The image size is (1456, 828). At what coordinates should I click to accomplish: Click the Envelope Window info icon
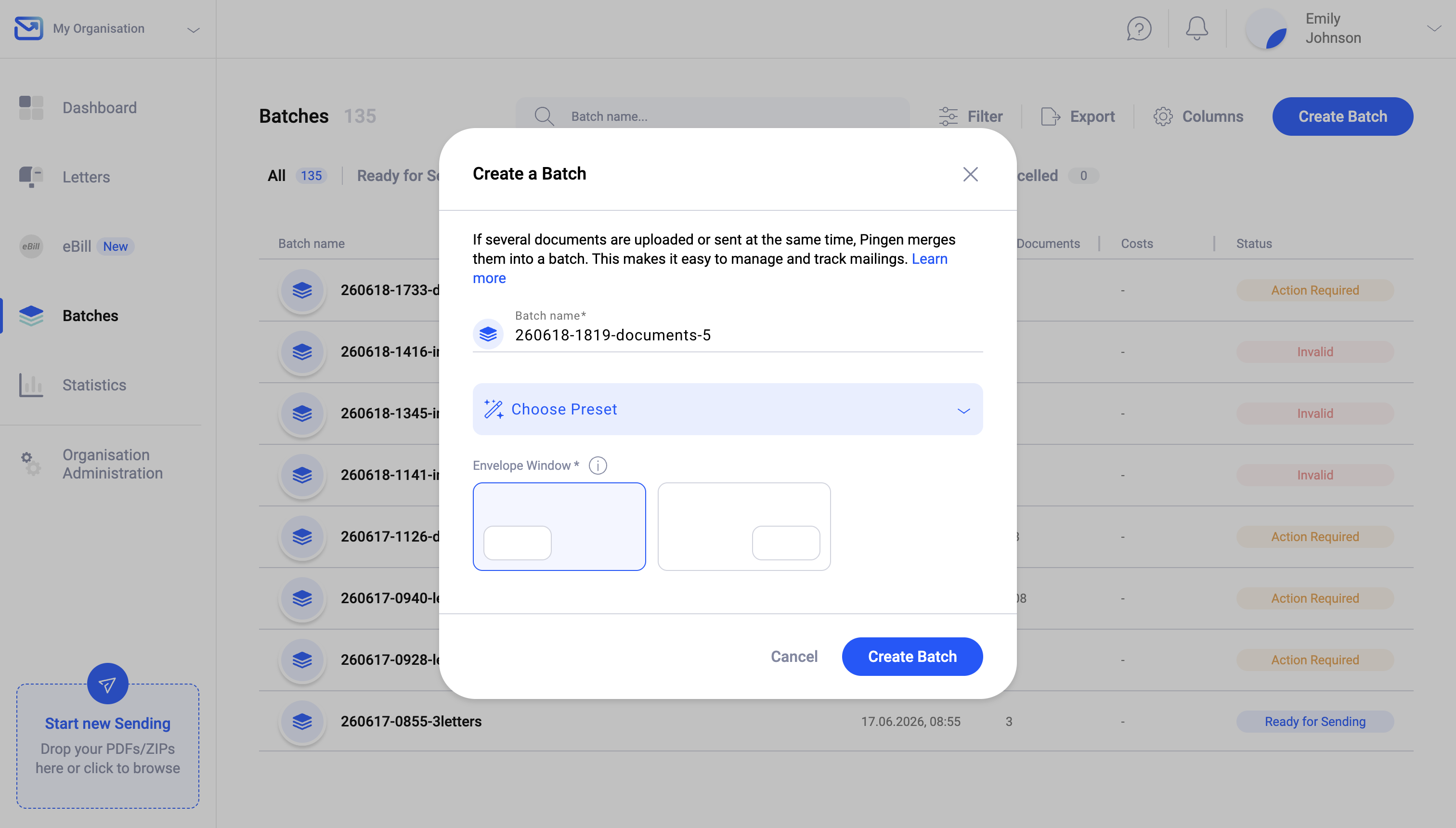pyautogui.click(x=598, y=465)
